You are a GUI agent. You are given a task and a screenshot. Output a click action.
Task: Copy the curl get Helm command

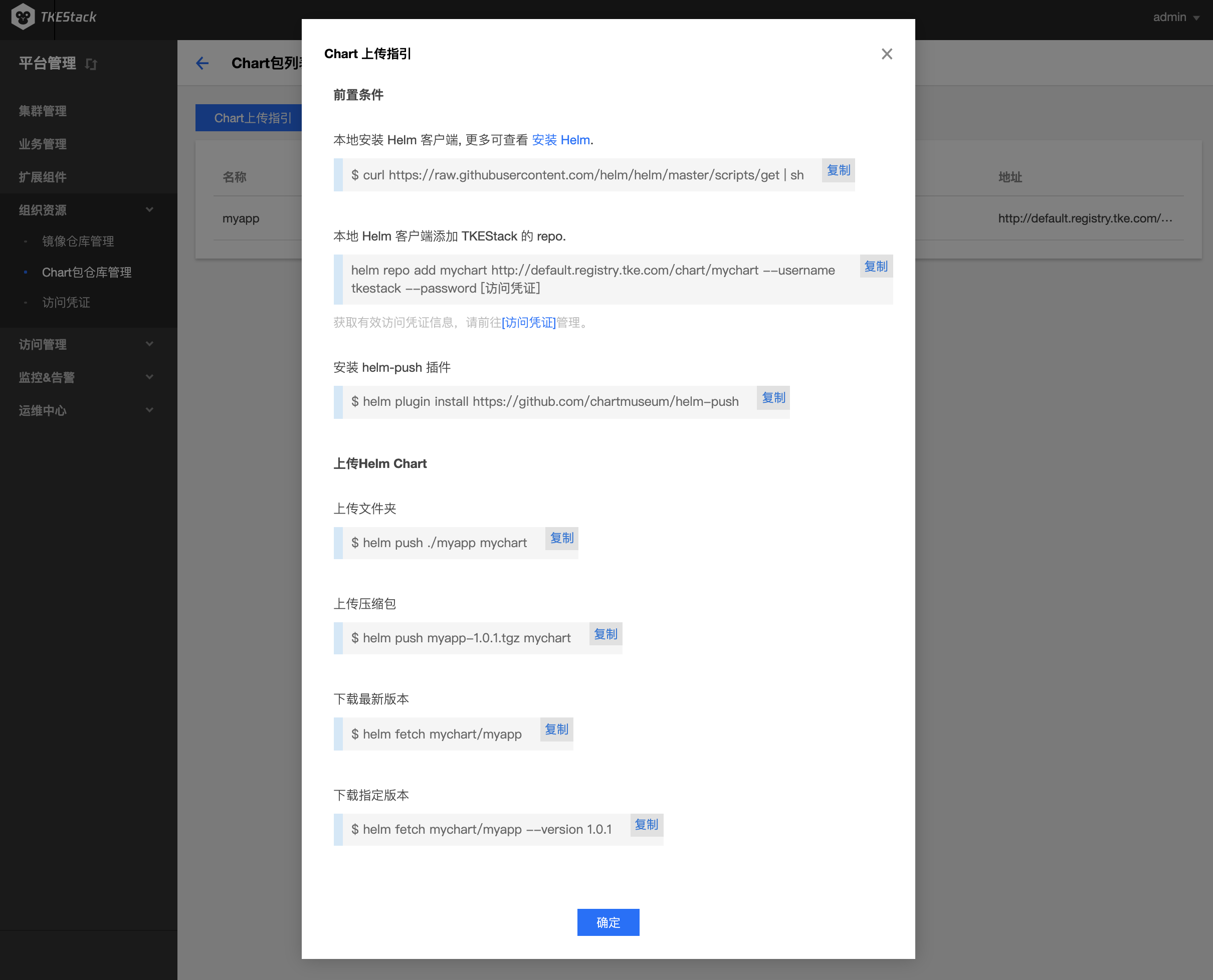click(838, 170)
